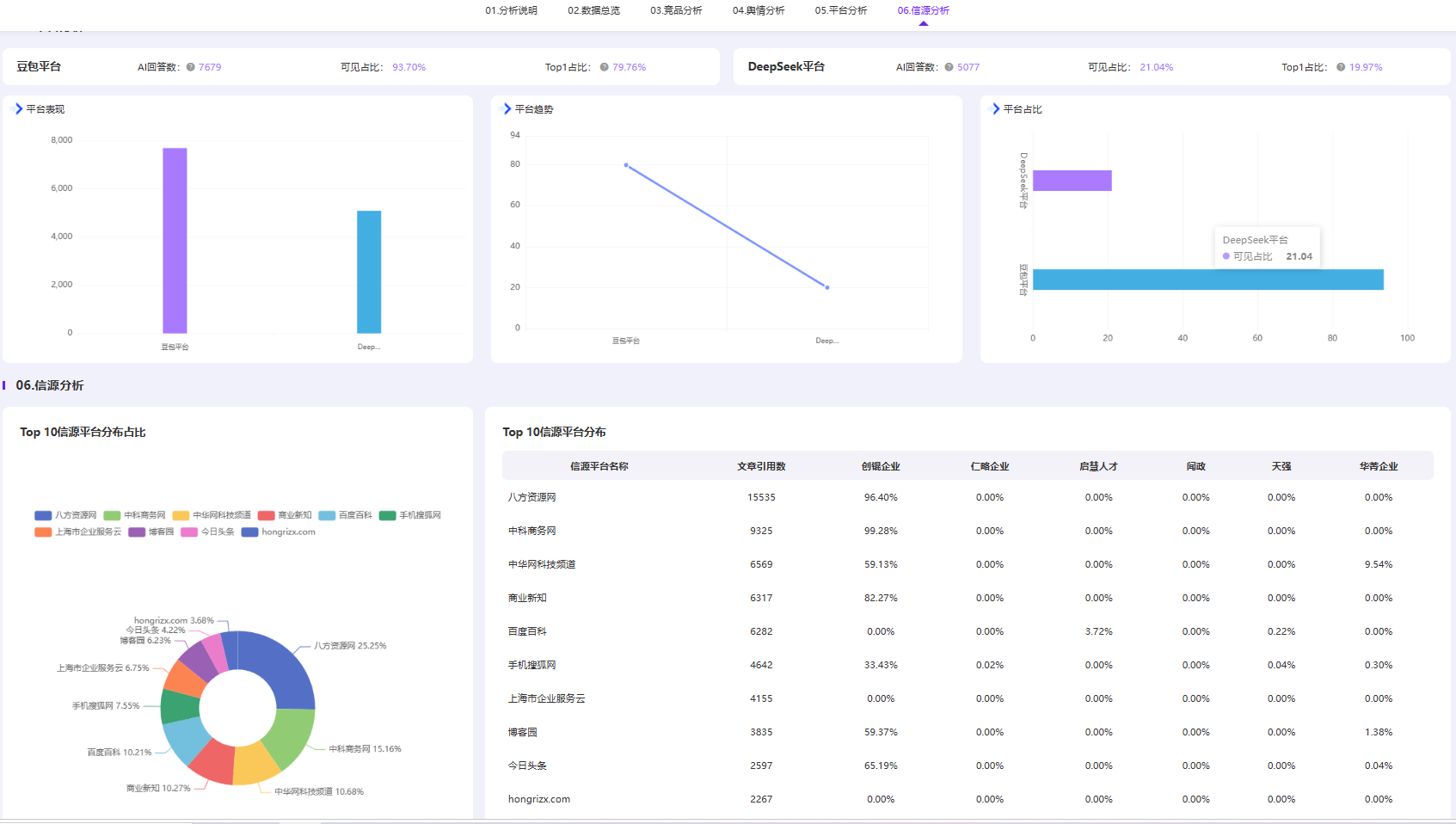
Task: Switch to 03.竞品分析 tab
Action: point(676,10)
